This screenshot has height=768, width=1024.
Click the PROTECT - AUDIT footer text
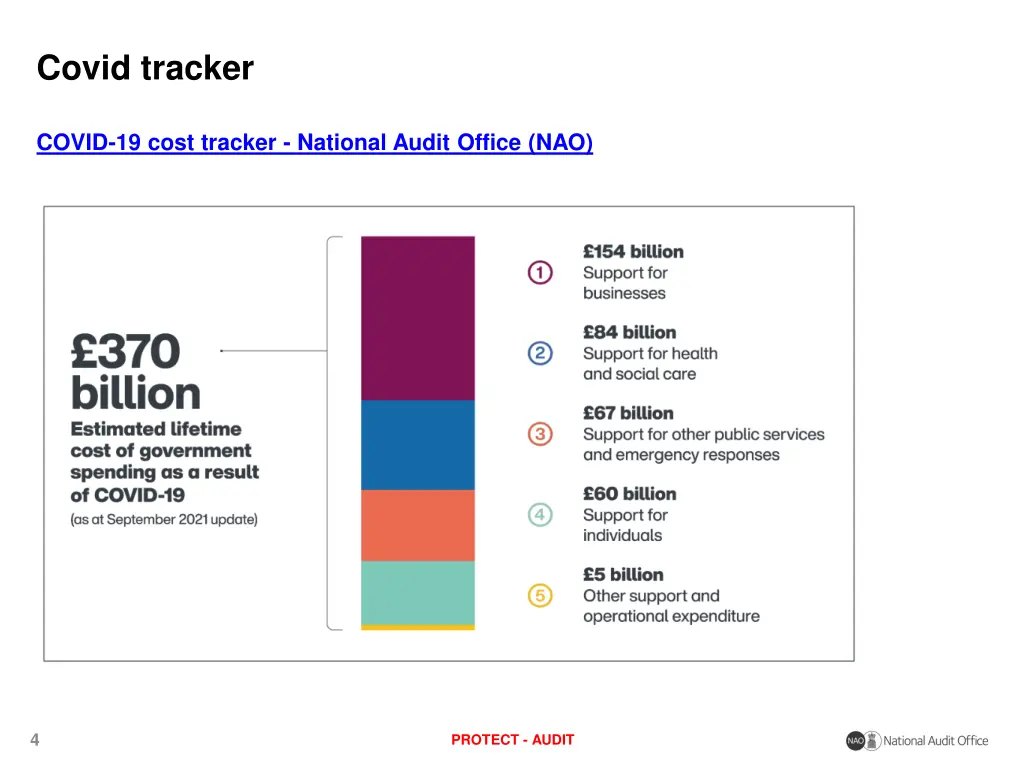click(512, 740)
